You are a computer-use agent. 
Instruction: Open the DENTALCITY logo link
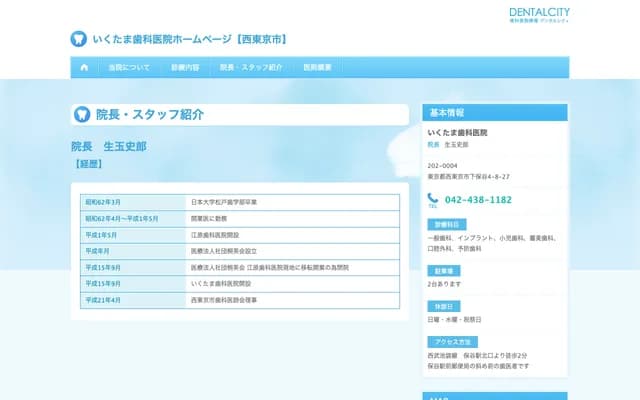click(539, 14)
